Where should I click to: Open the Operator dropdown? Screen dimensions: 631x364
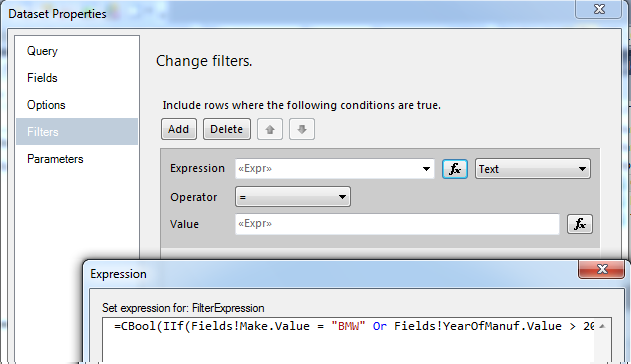tap(293, 197)
